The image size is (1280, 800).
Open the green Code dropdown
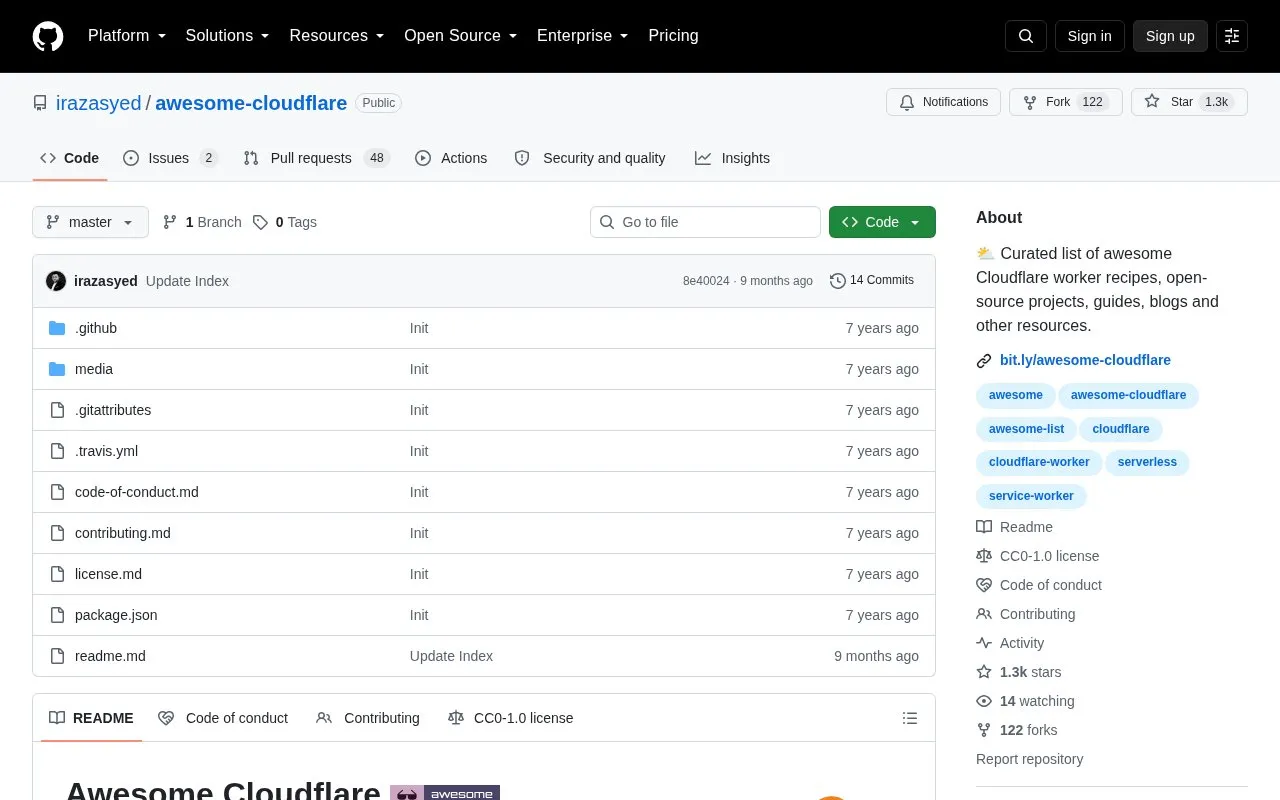coord(882,222)
